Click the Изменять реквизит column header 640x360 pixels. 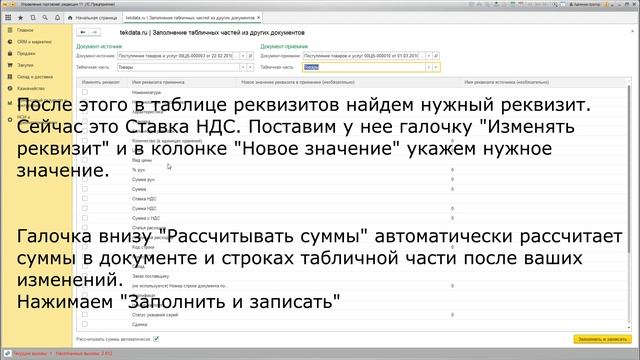(101, 82)
